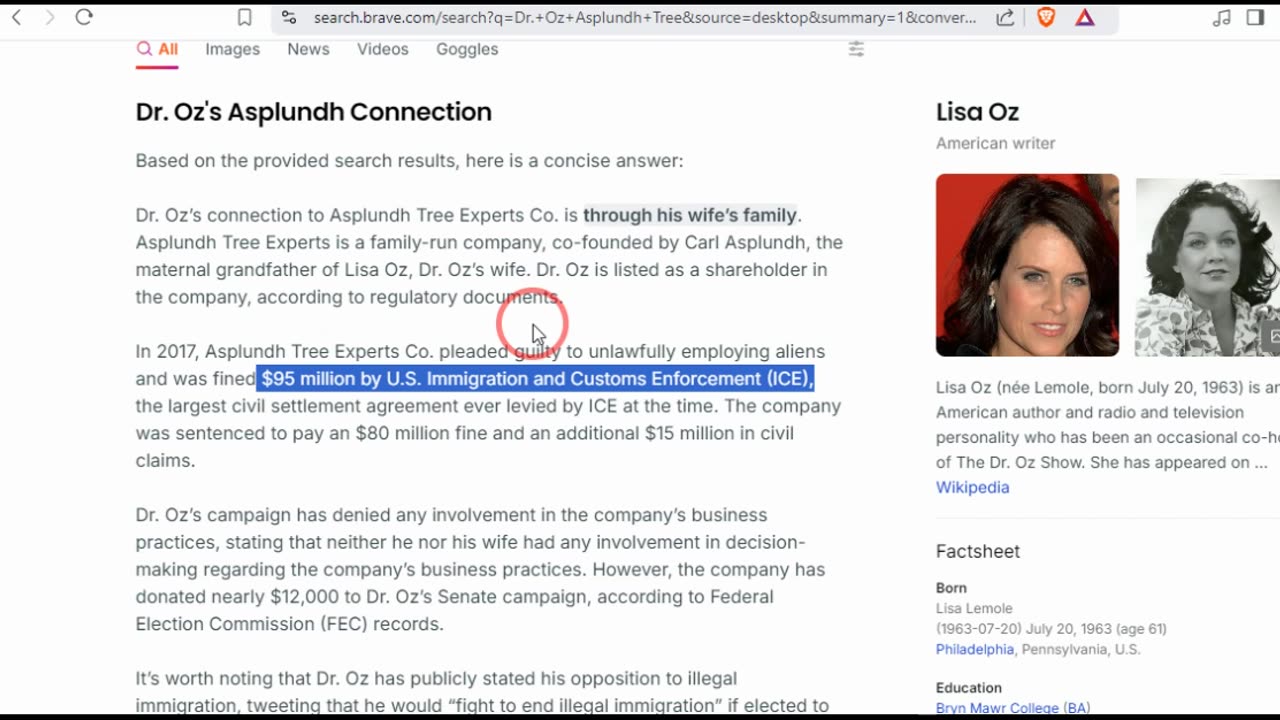Click the selected "$95 million by U.S. Immigration" text
1280x720 pixels.
[536, 379]
